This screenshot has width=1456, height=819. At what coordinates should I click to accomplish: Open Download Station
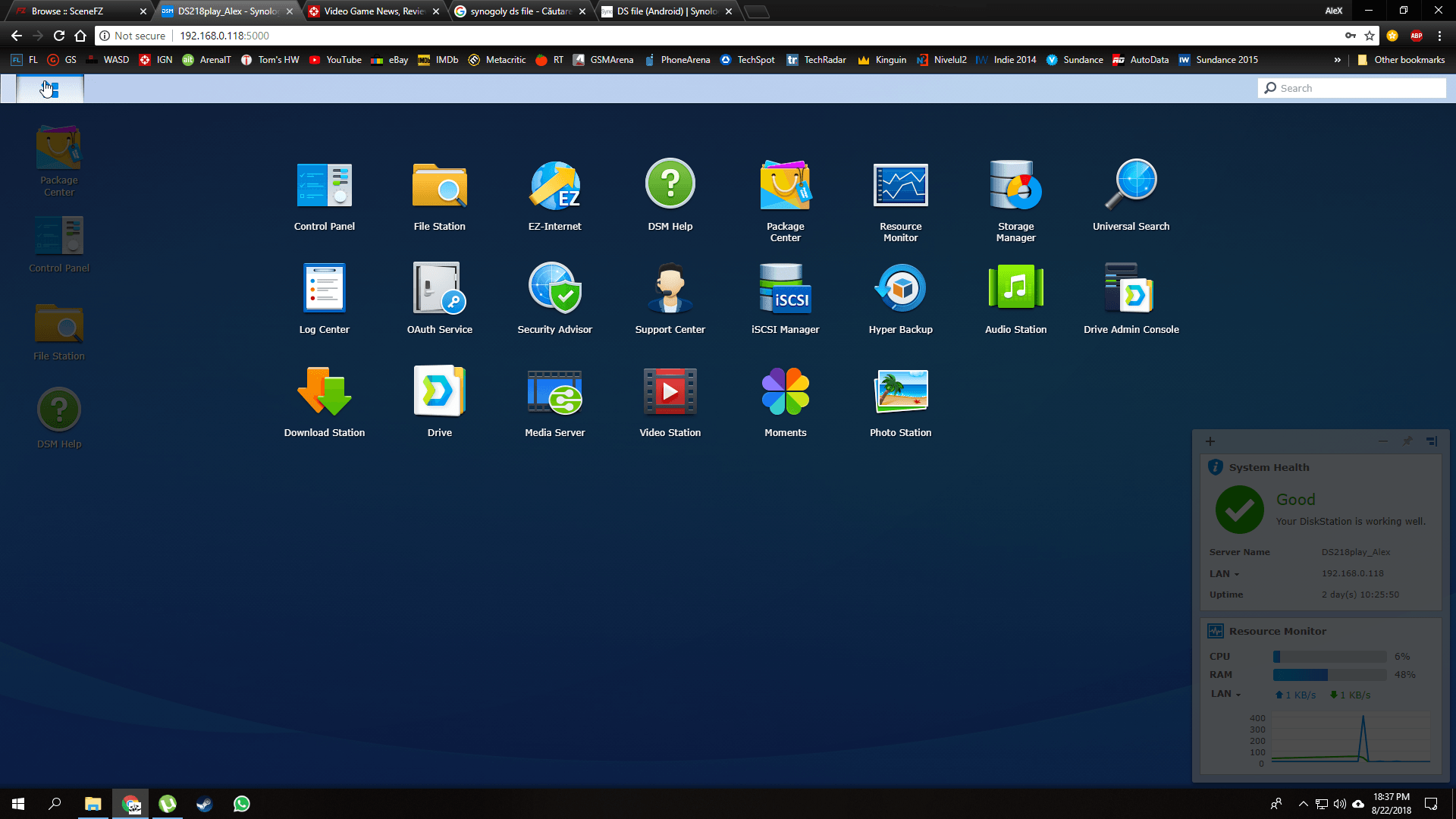pos(324,392)
